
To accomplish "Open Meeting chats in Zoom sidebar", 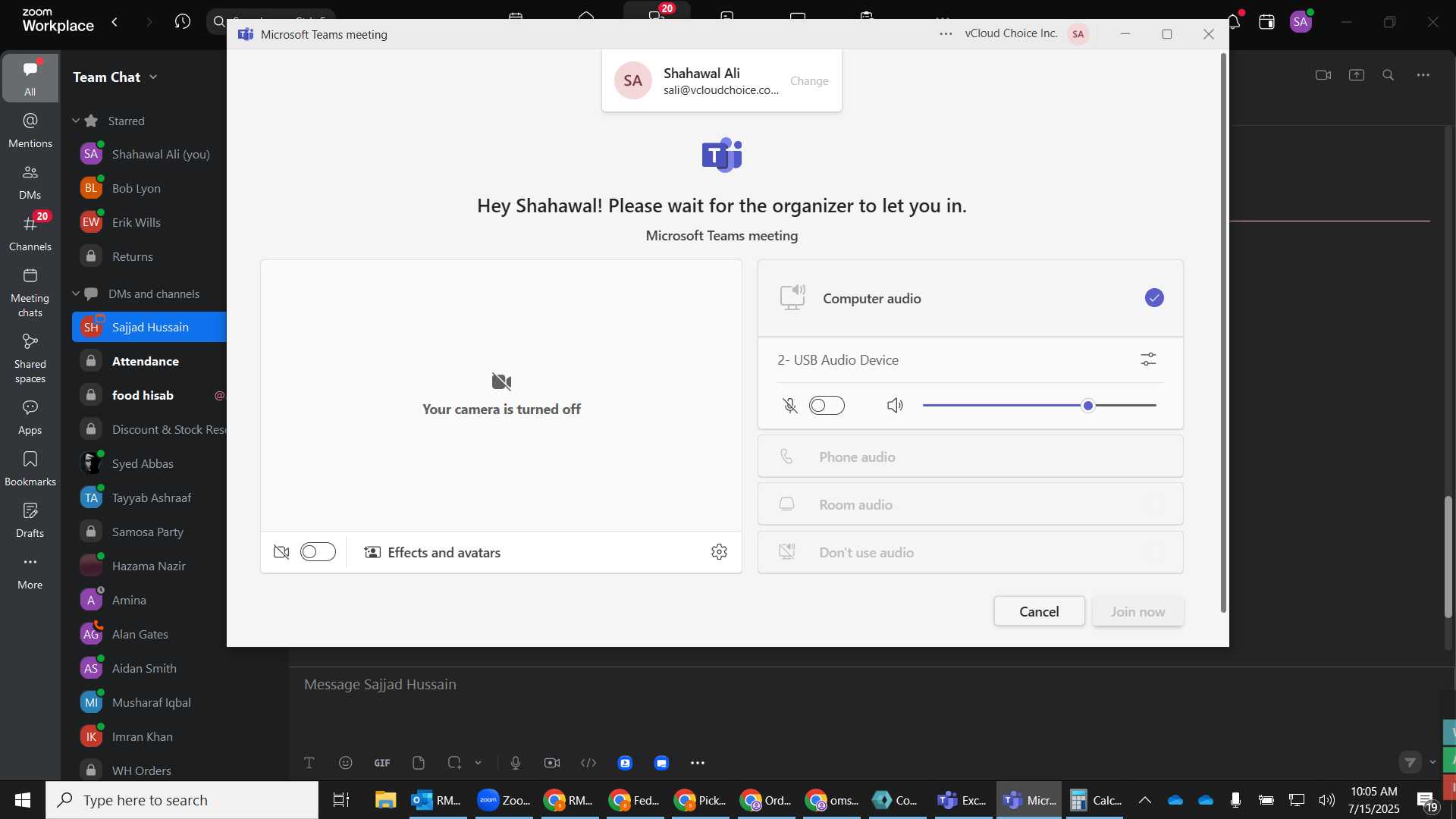I will (x=30, y=293).
